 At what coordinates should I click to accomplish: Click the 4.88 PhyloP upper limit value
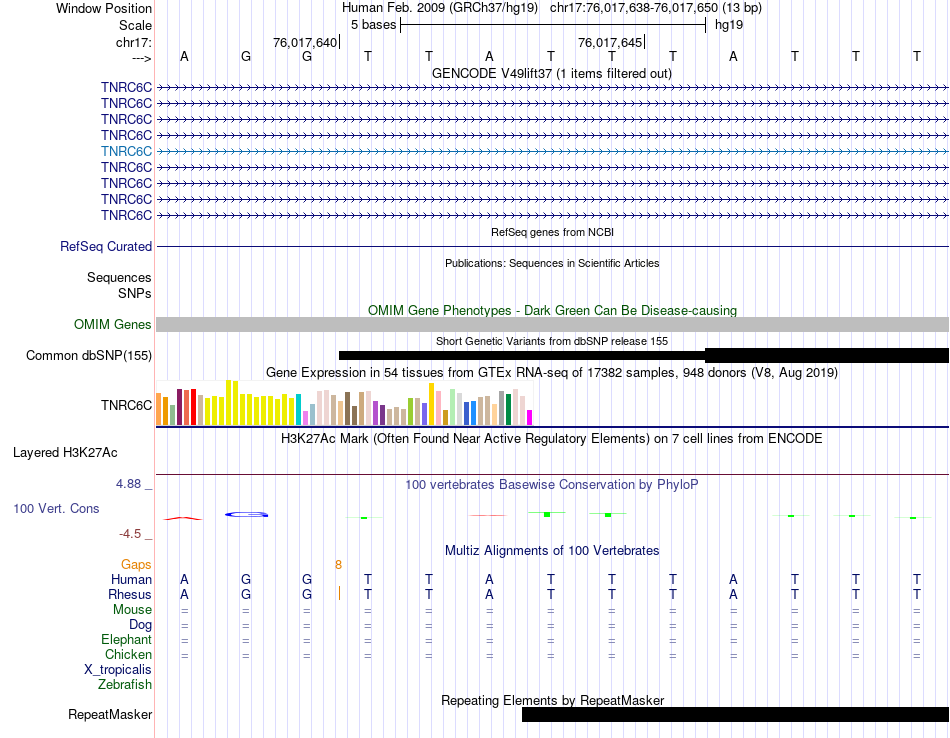(x=128, y=484)
